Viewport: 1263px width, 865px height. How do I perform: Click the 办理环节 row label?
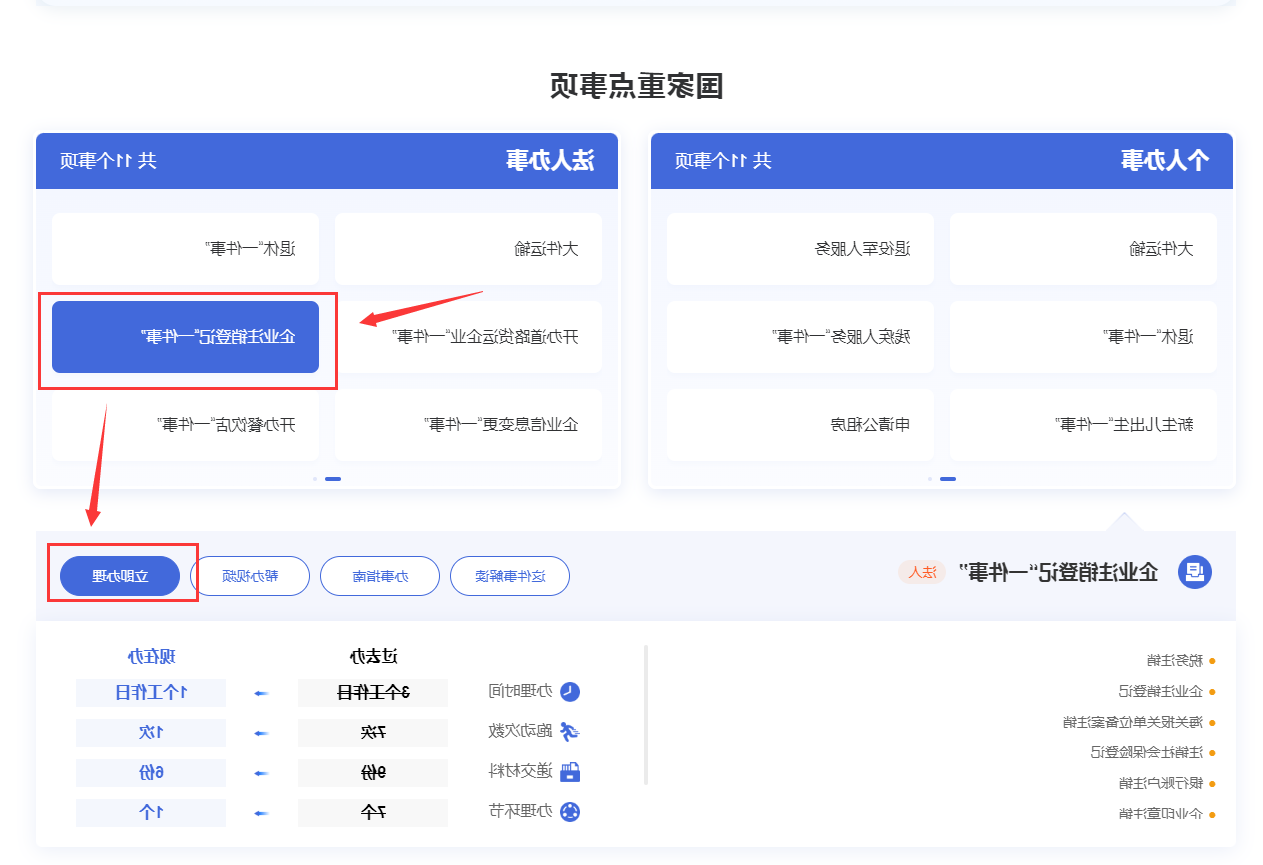[x=520, y=812]
